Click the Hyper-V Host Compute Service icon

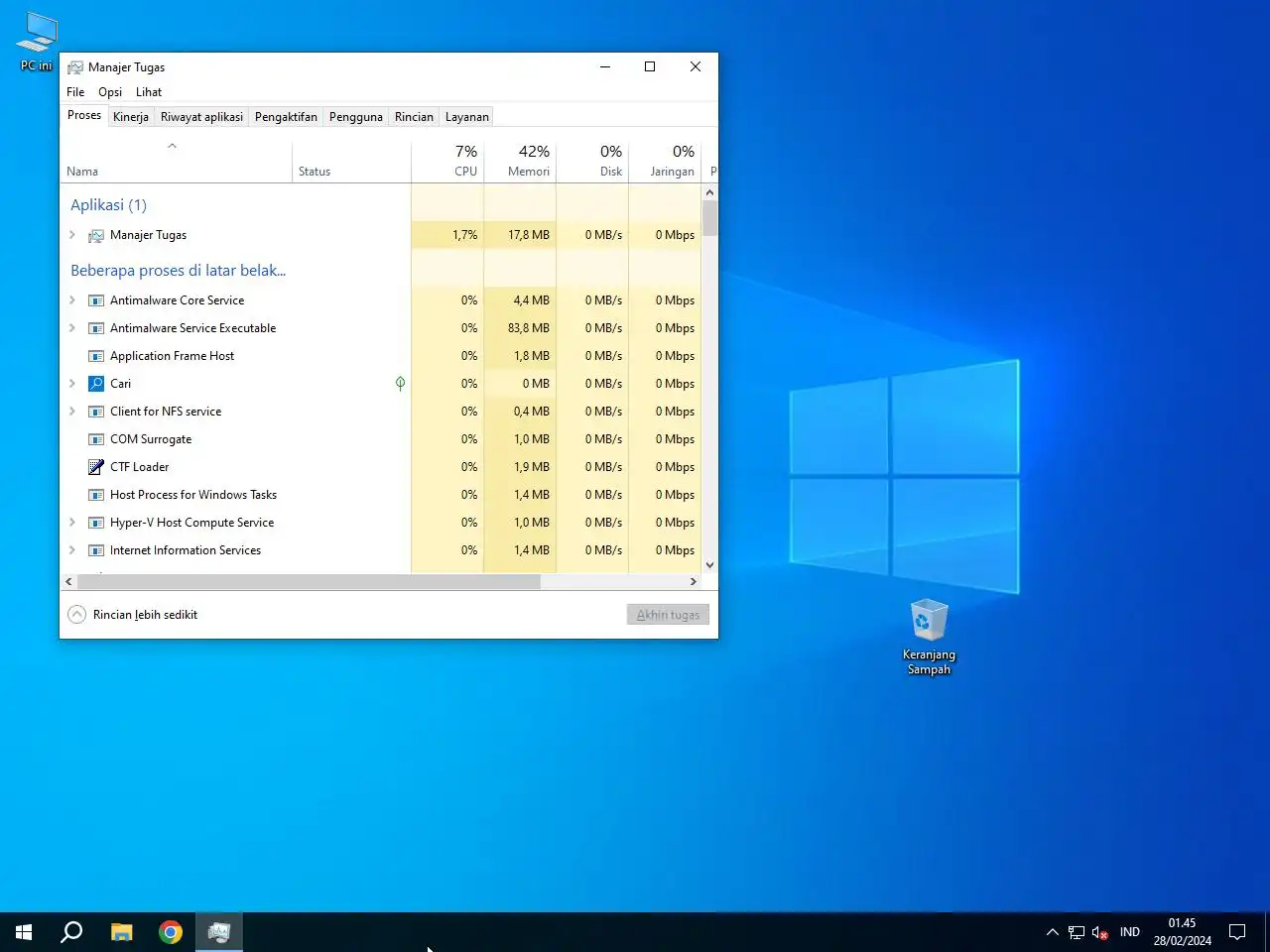tap(96, 523)
